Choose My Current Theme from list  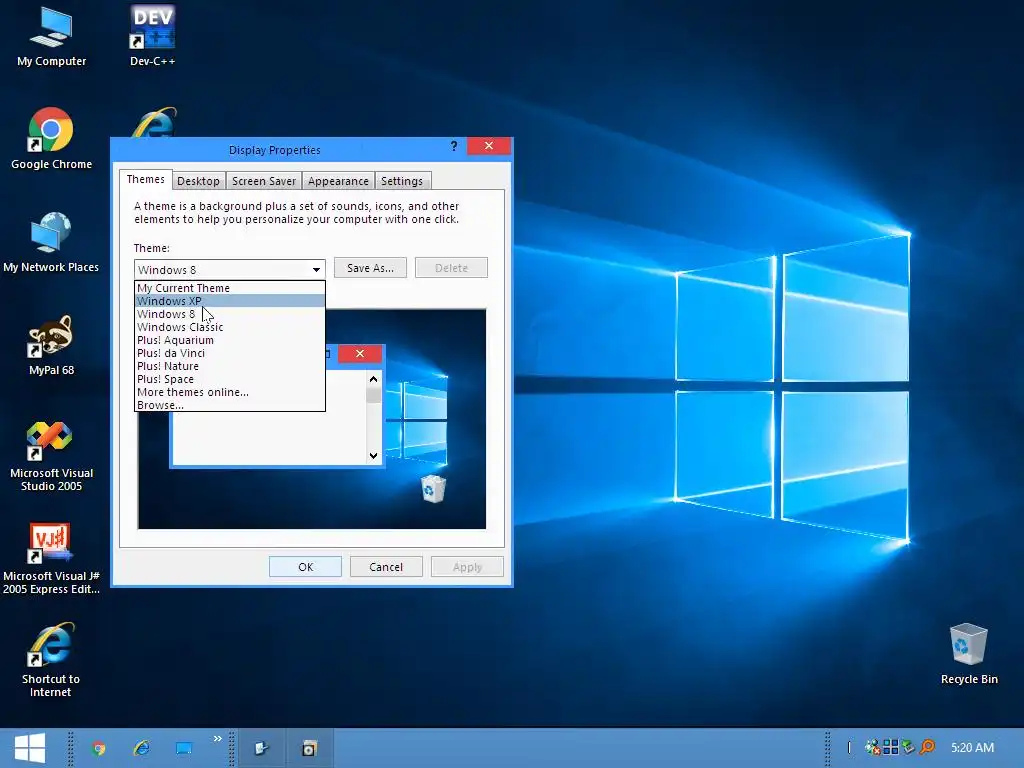[230, 288]
